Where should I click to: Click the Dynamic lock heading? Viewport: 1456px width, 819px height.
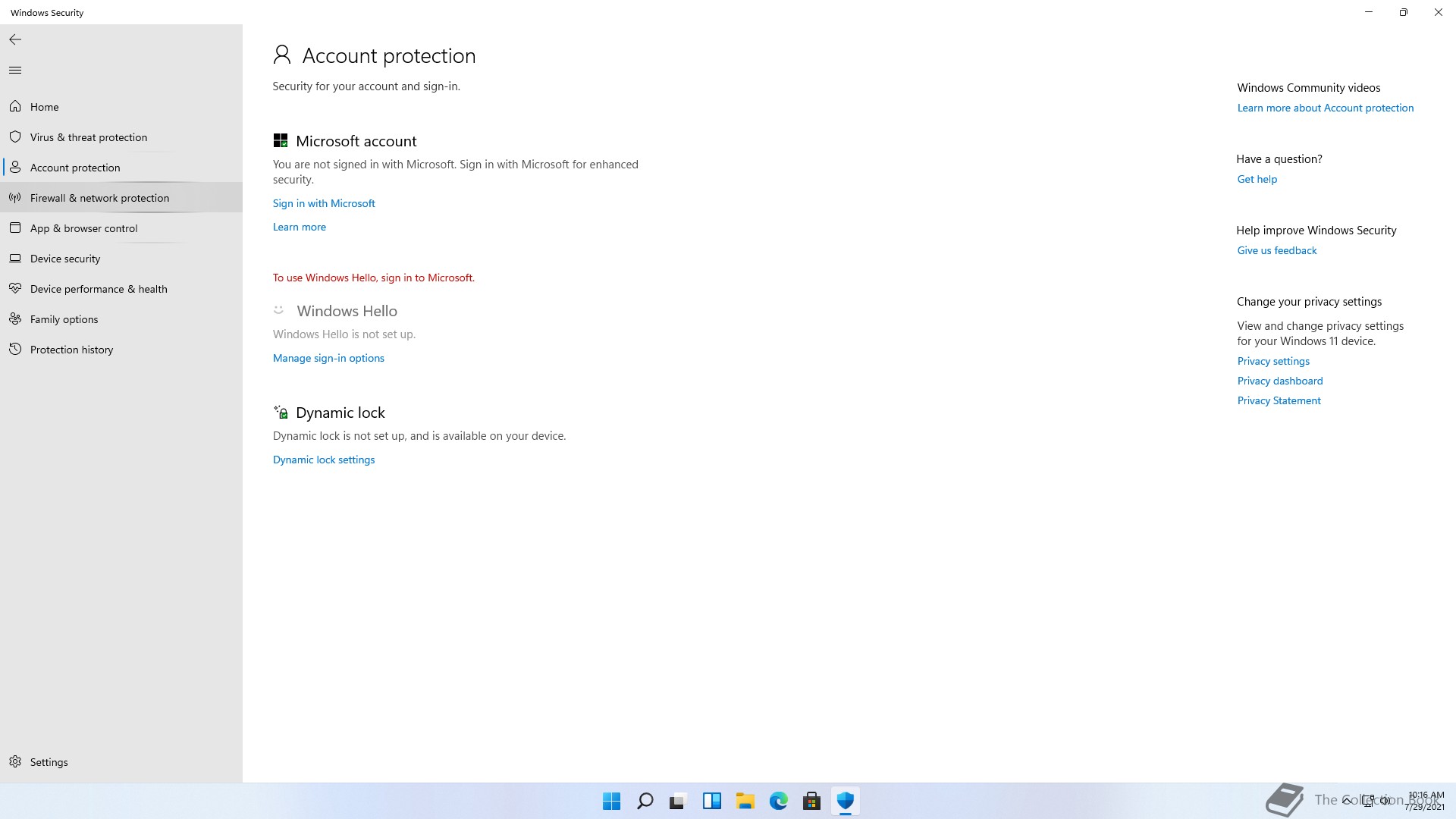click(x=340, y=413)
